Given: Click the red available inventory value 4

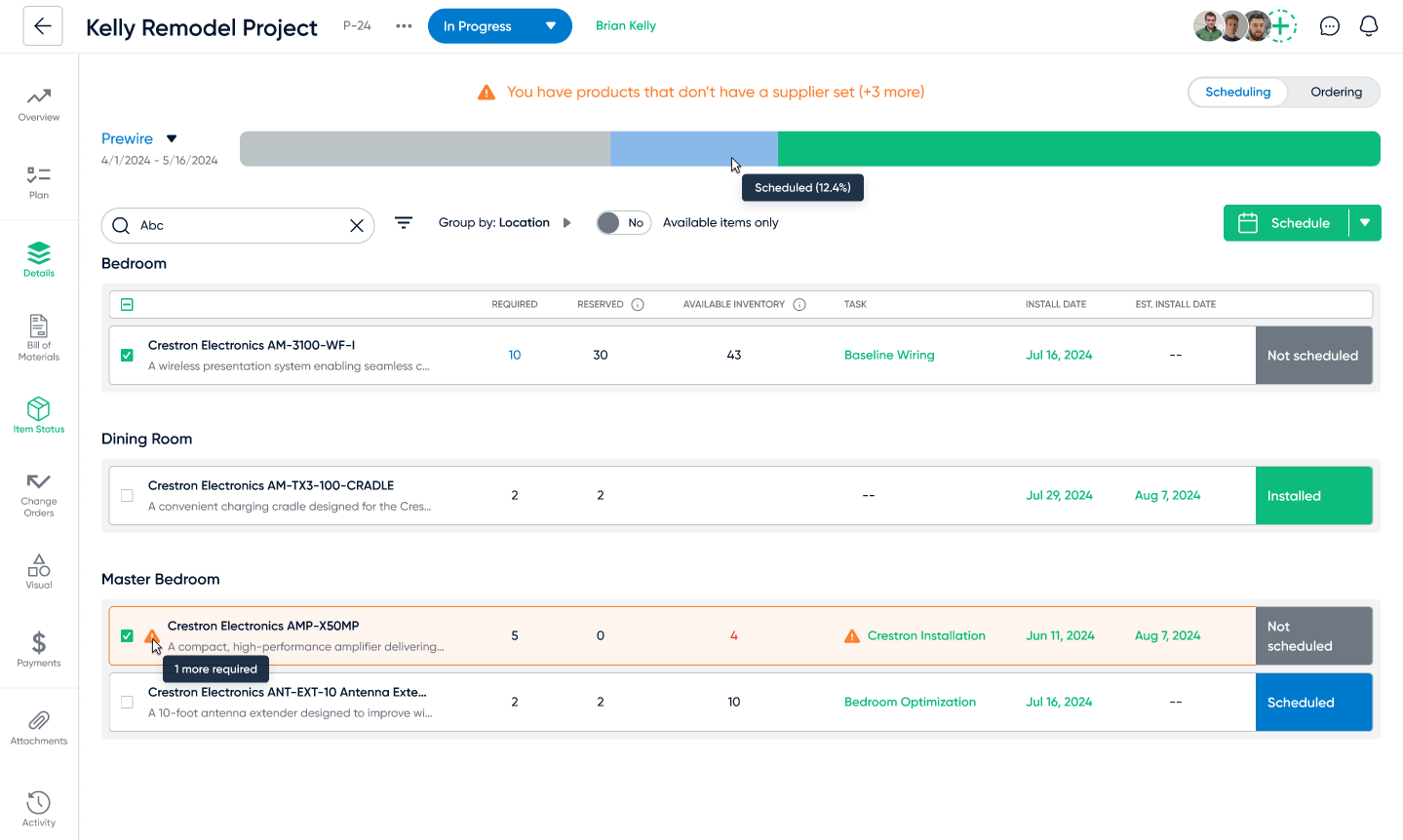Looking at the screenshot, I should click(x=734, y=635).
